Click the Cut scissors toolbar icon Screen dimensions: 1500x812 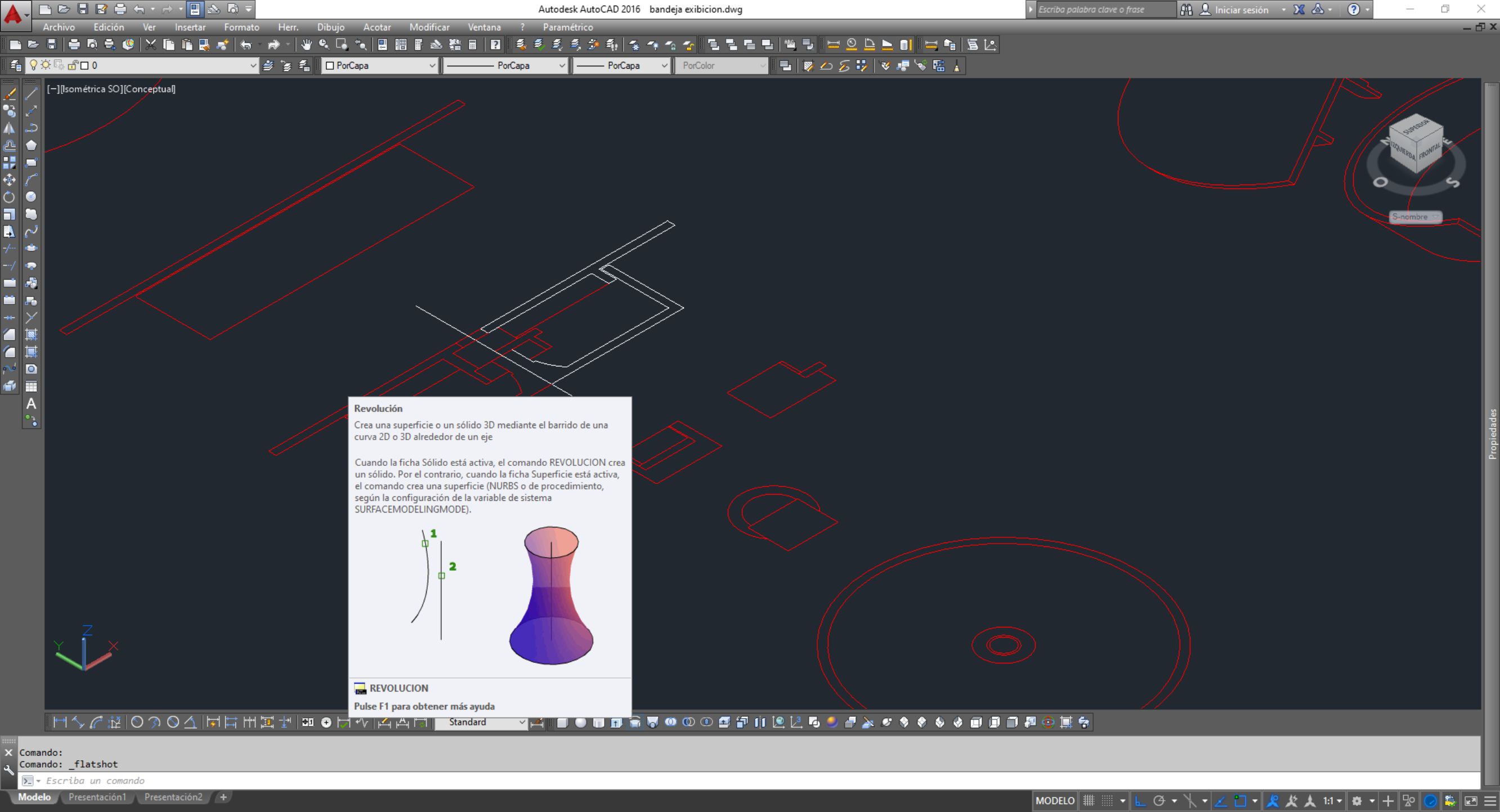coord(151,45)
